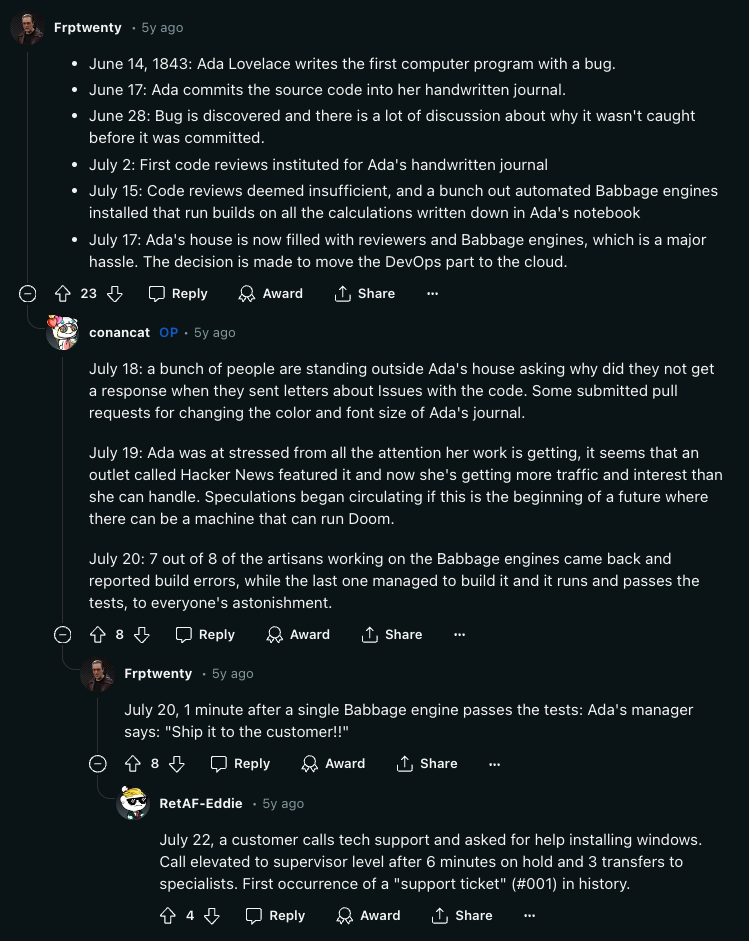The width and height of the screenshot is (749, 941).
Task: Open the overflow menu on RetAF-Eddie's comment
Action: point(529,915)
